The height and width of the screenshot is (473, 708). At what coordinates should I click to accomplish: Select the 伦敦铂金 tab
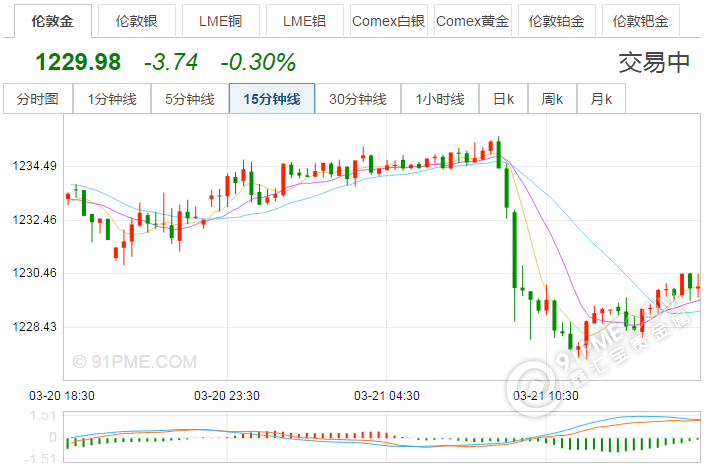coord(557,21)
